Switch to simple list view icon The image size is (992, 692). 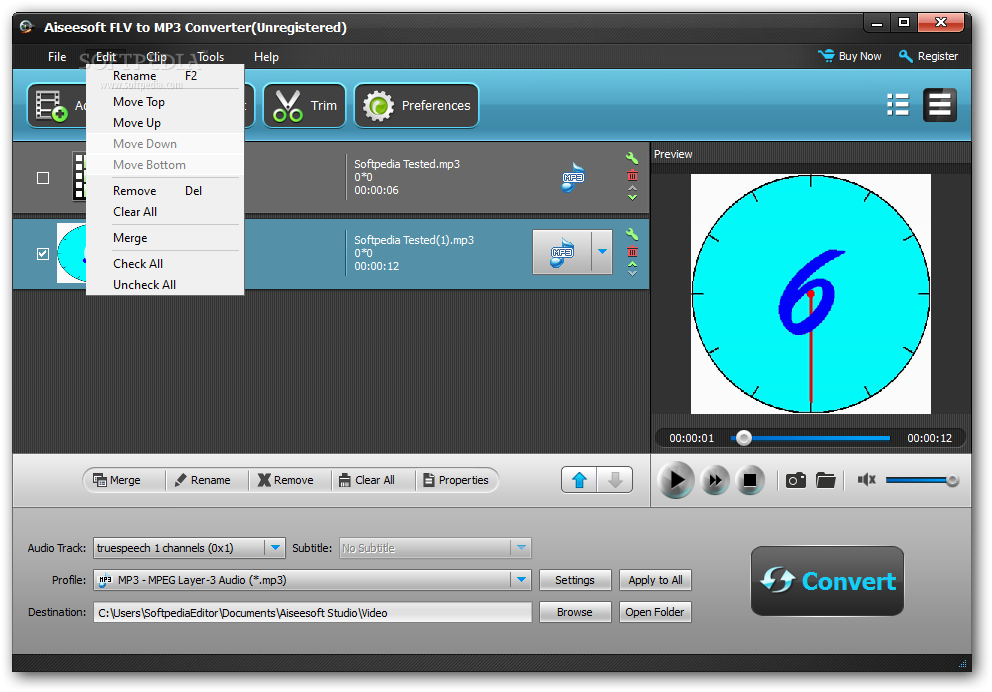[x=898, y=105]
